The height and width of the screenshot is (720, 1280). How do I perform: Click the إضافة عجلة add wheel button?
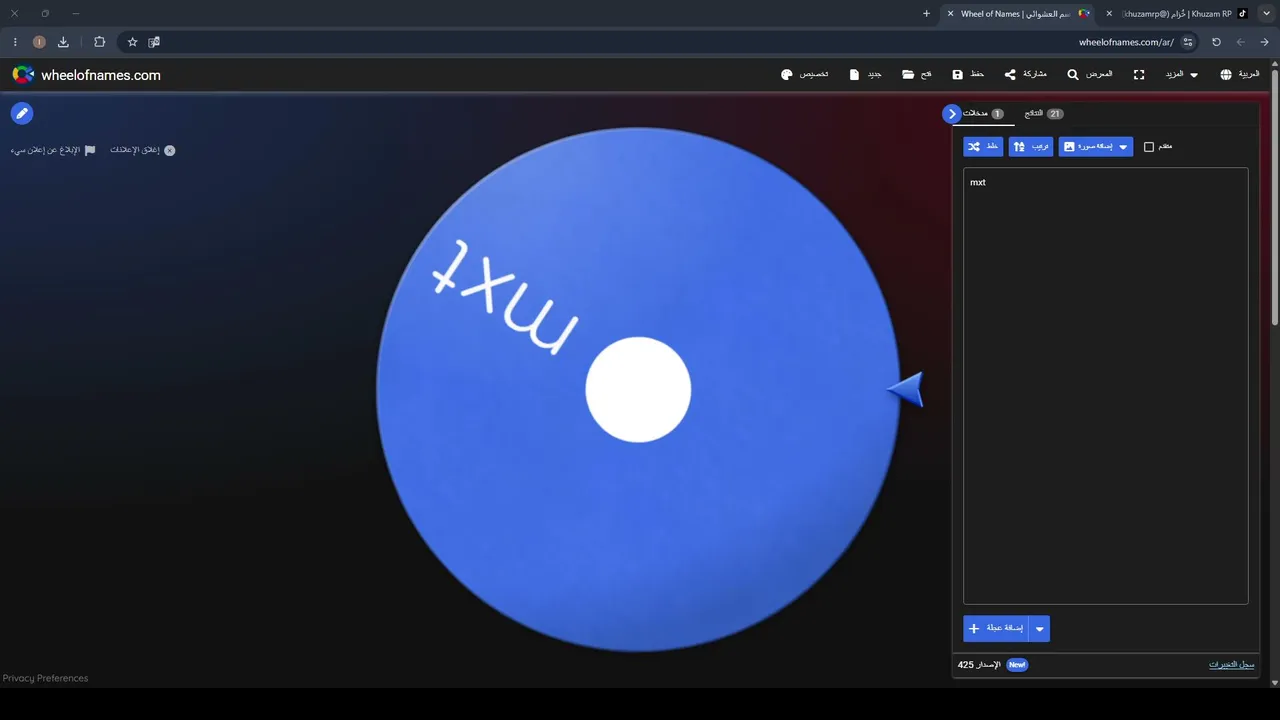pyautogui.click(x=996, y=628)
